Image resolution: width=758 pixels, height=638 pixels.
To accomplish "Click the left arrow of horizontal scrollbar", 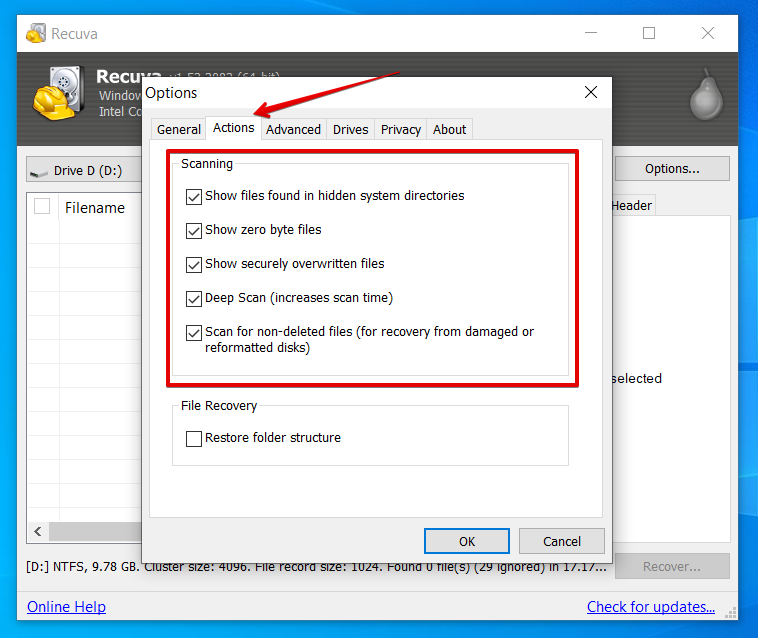I will (38, 532).
